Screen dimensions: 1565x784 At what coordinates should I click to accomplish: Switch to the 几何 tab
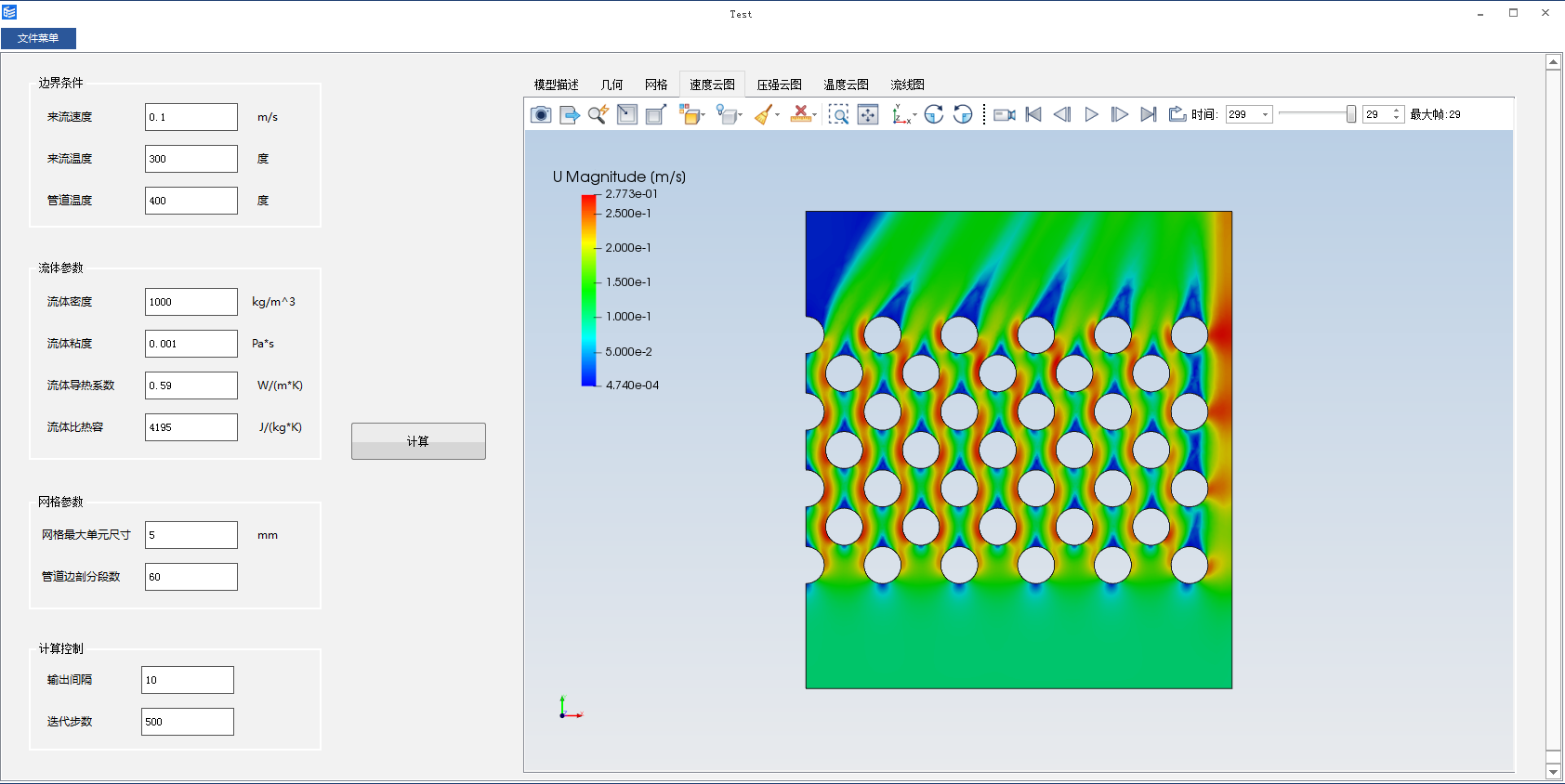[x=612, y=85]
